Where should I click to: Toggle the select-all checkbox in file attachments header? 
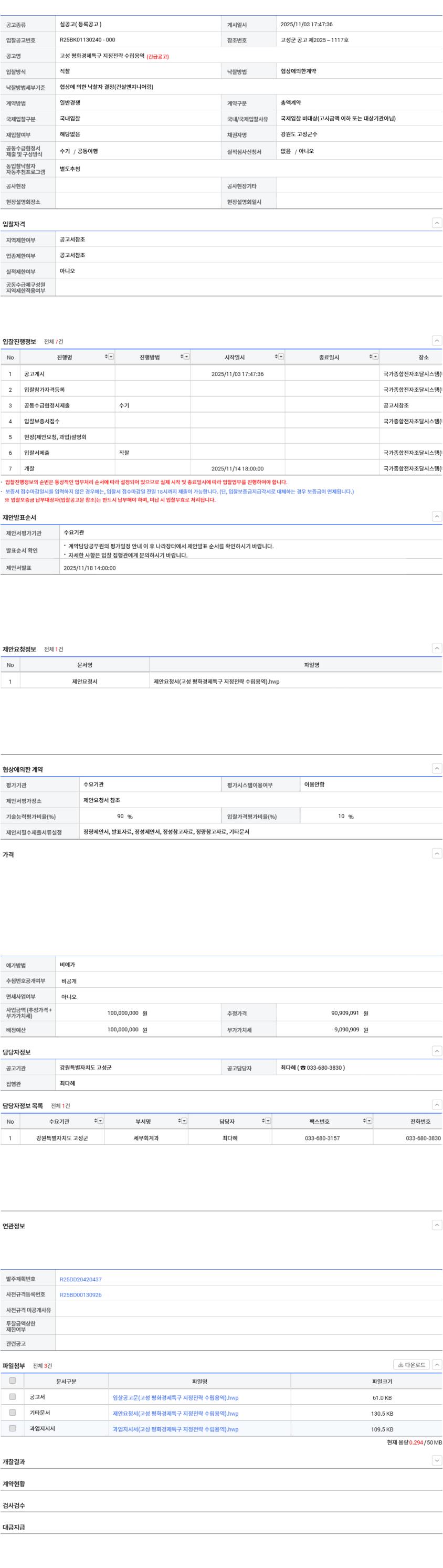tap(12, 1381)
